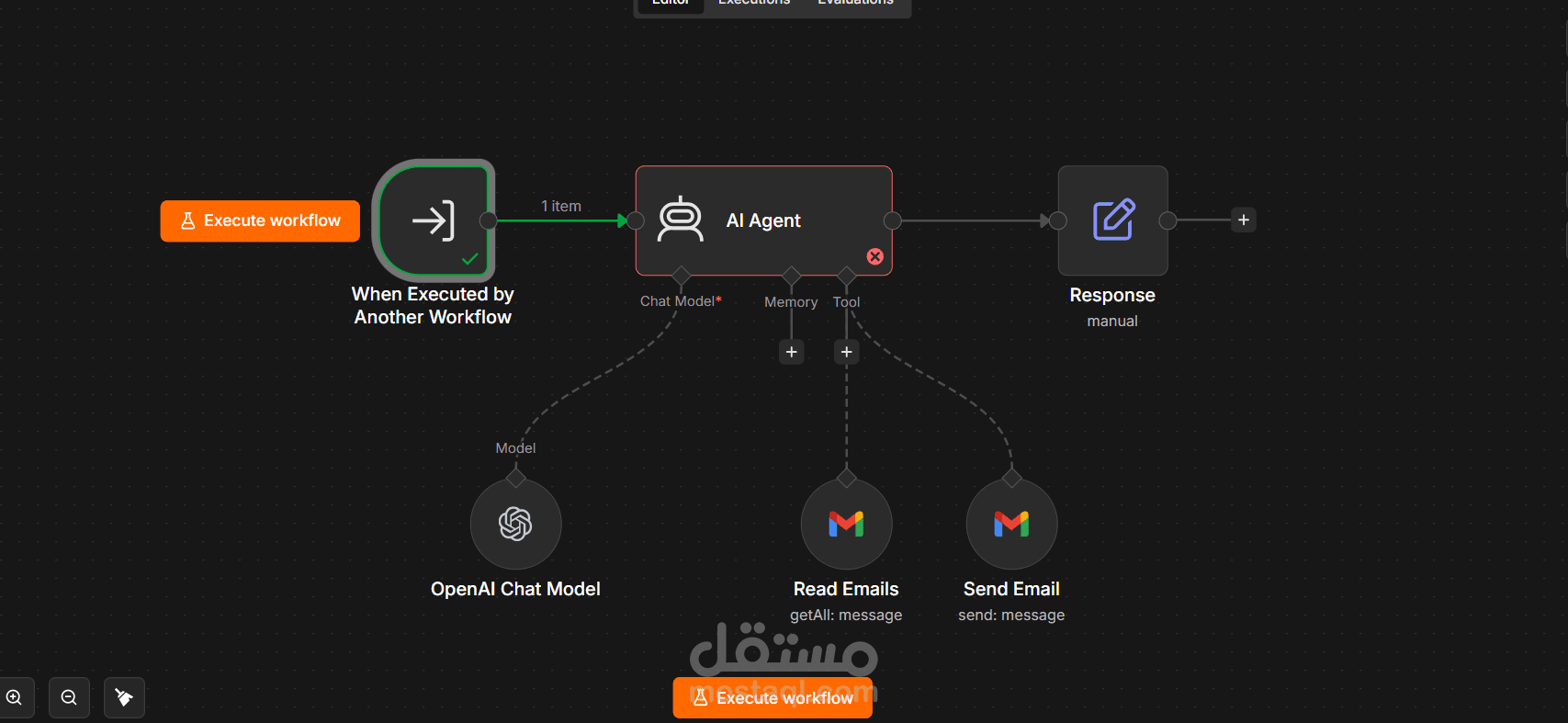Click the tidy up workflow broom button

point(124,697)
